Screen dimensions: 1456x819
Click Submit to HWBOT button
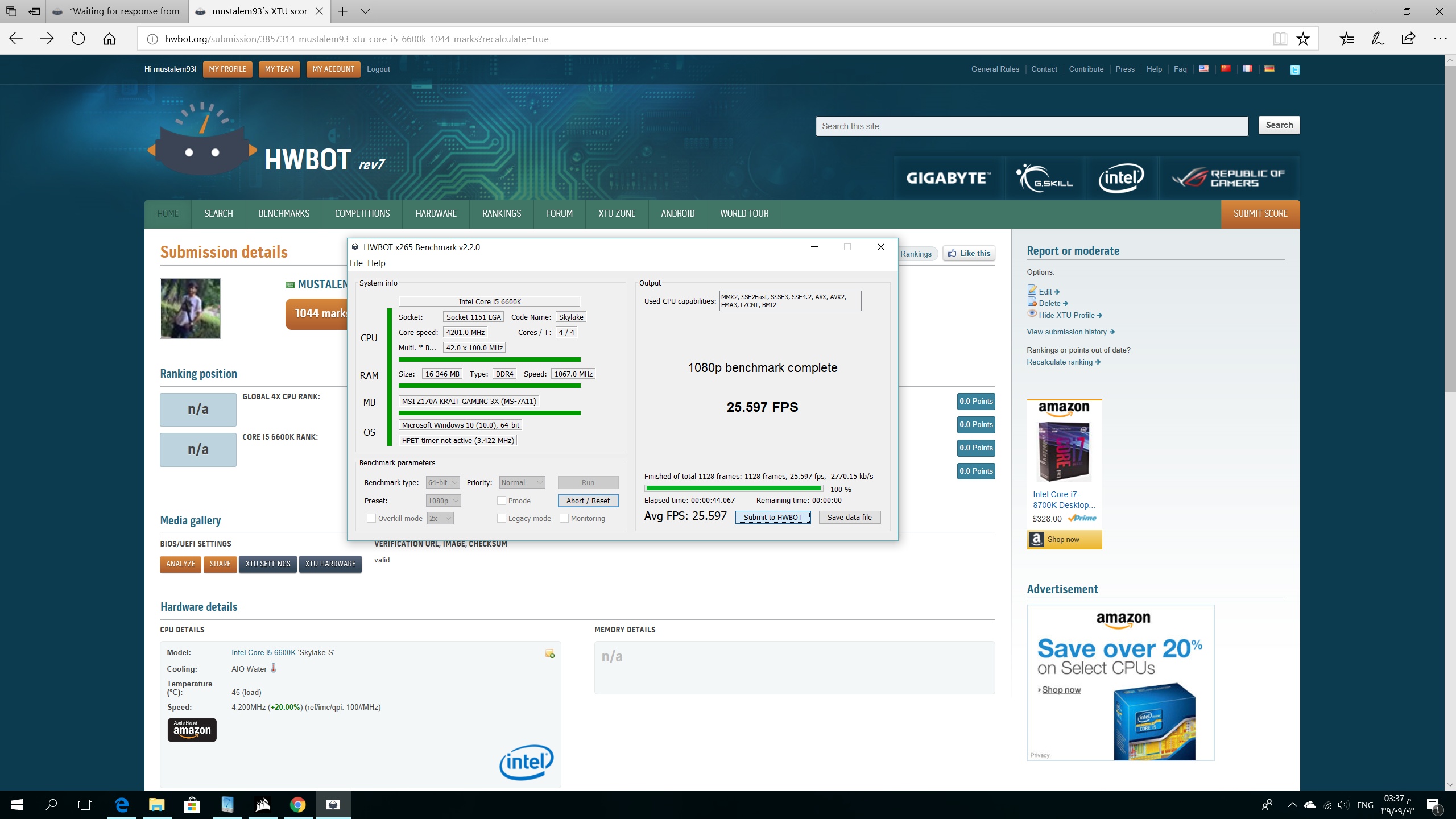pyautogui.click(x=773, y=517)
